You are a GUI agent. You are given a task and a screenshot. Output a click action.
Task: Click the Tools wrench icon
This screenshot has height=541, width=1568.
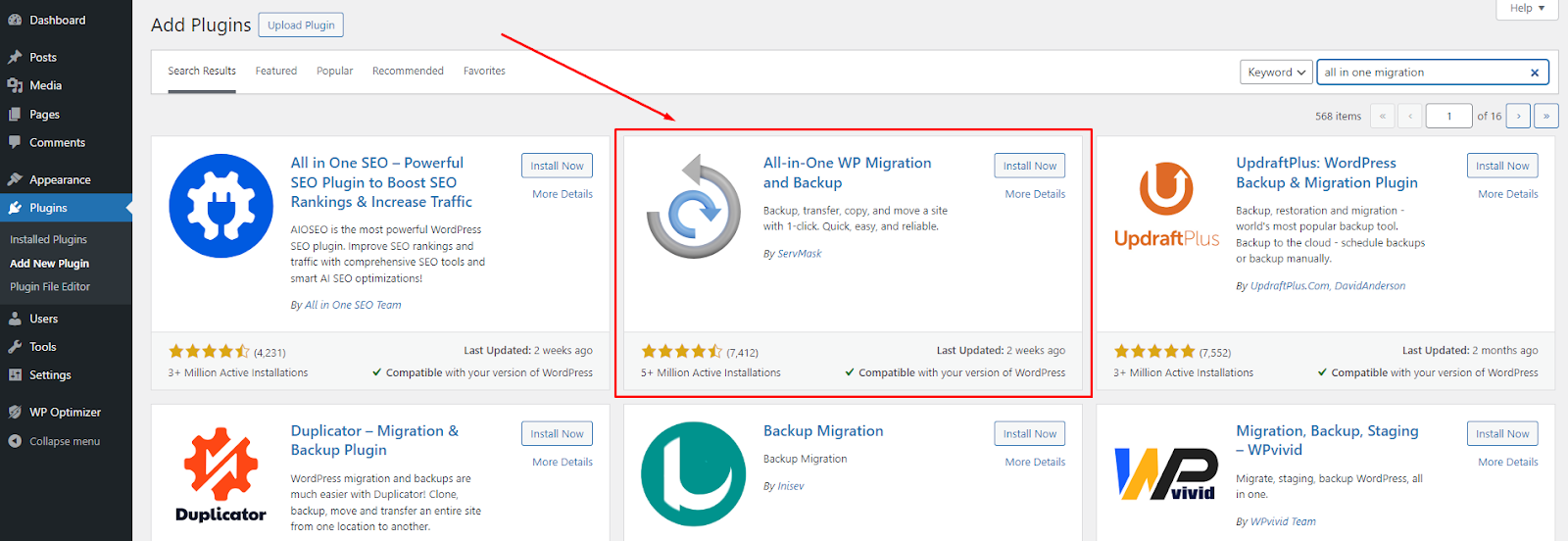[15, 346]
